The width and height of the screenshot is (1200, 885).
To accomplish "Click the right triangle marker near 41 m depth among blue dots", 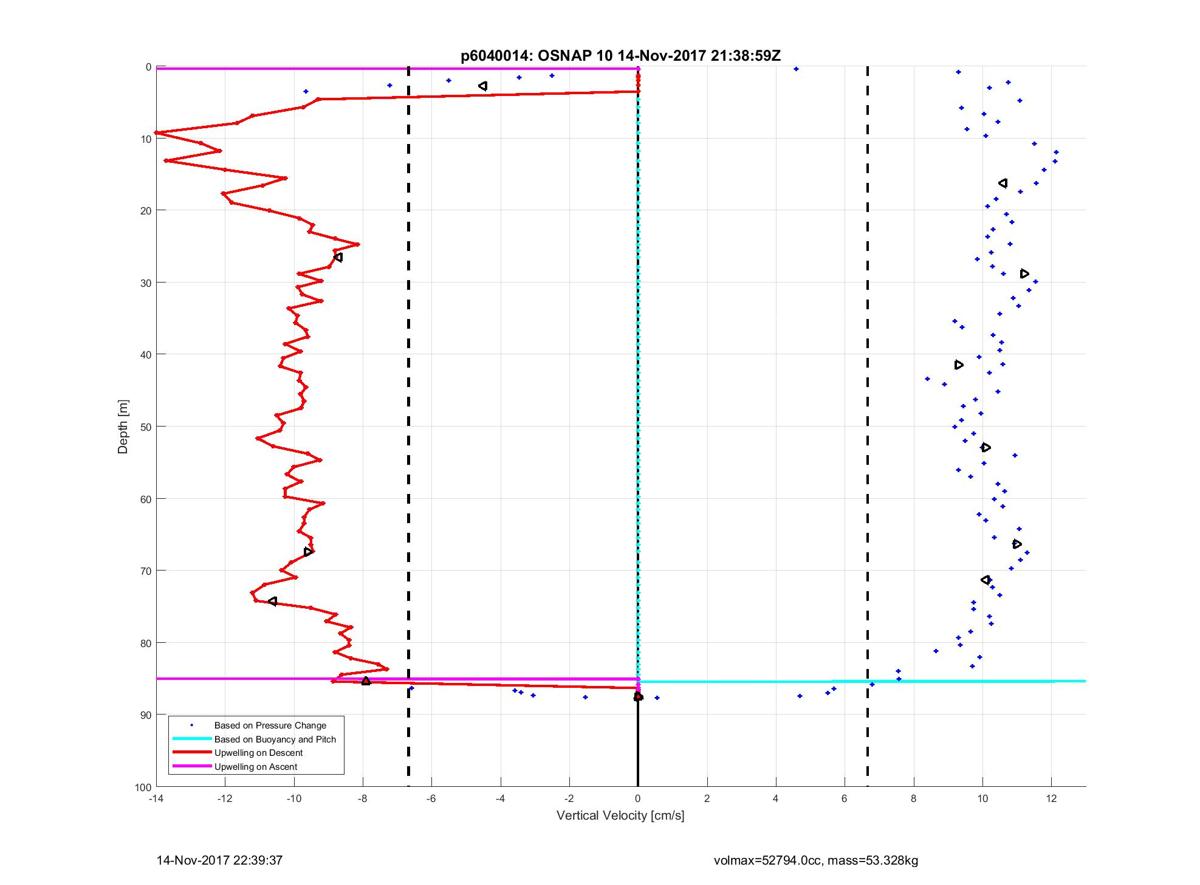I will pyautogui.click(x=959, y=365).
